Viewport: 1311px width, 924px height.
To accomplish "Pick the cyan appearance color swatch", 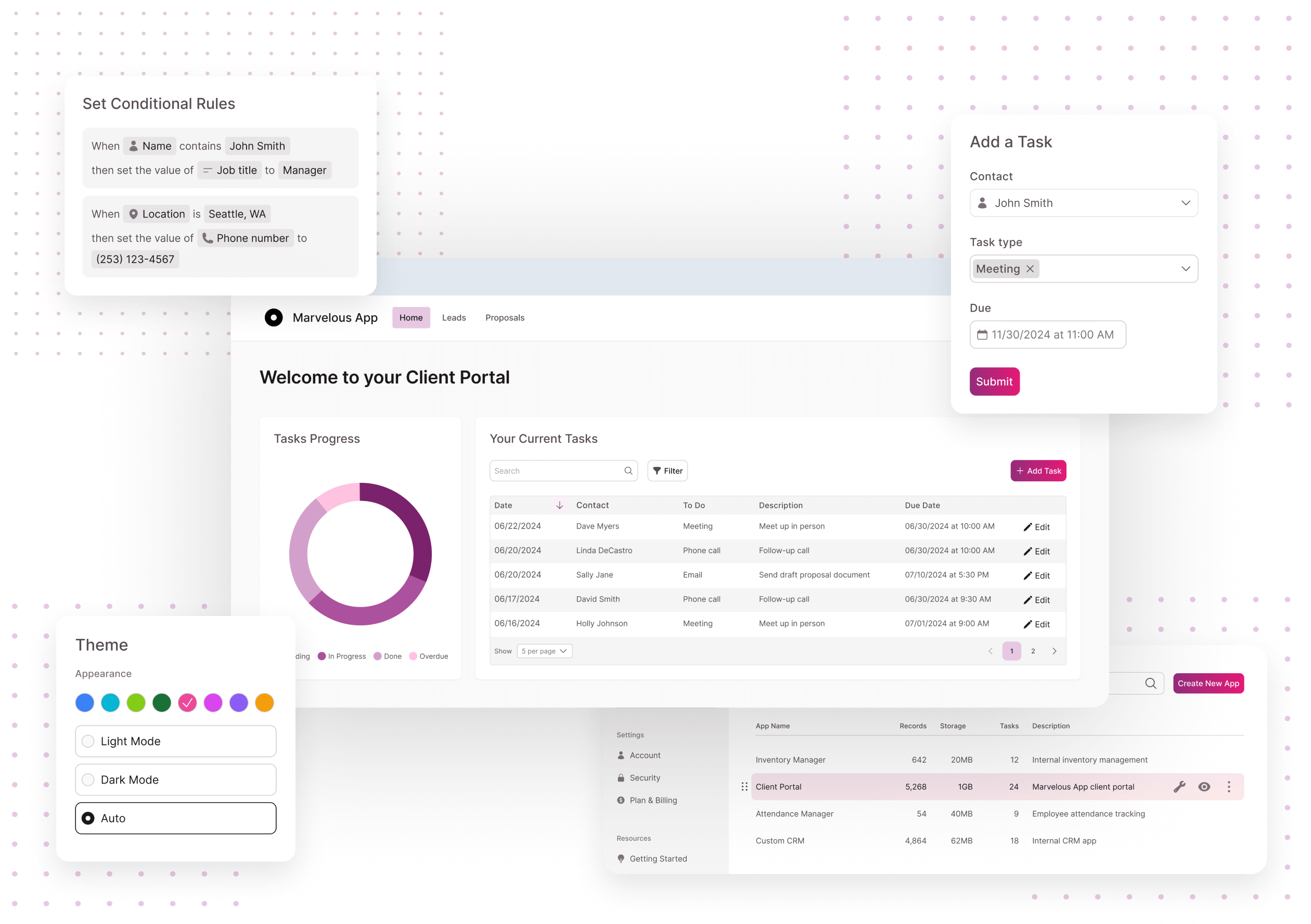I will 110,703.
